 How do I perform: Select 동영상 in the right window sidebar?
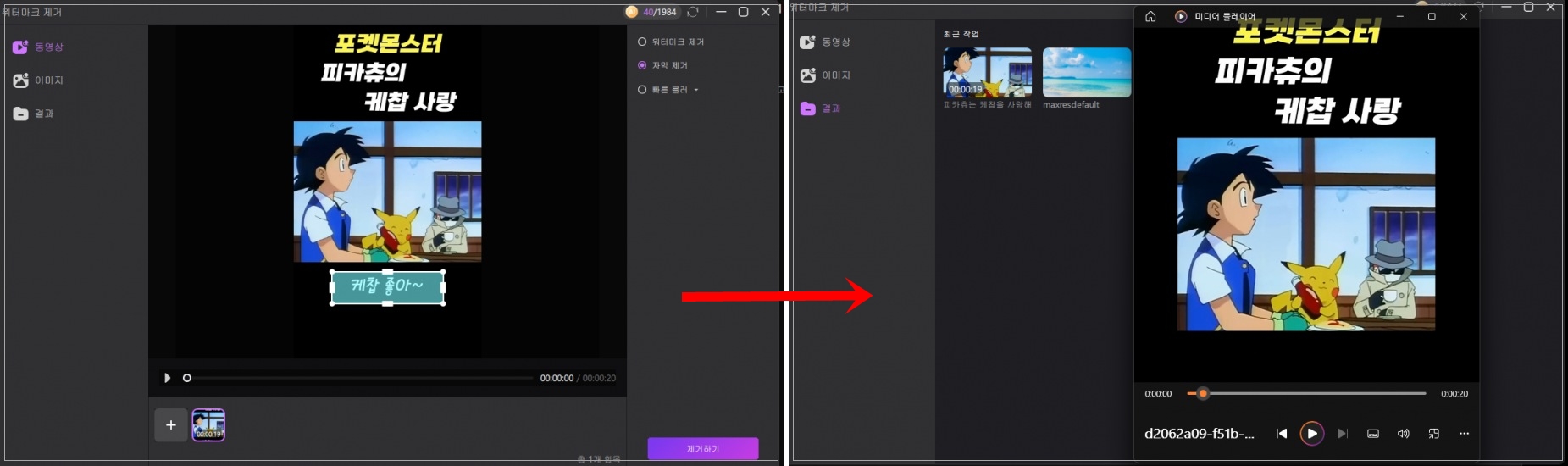(825, 42)
